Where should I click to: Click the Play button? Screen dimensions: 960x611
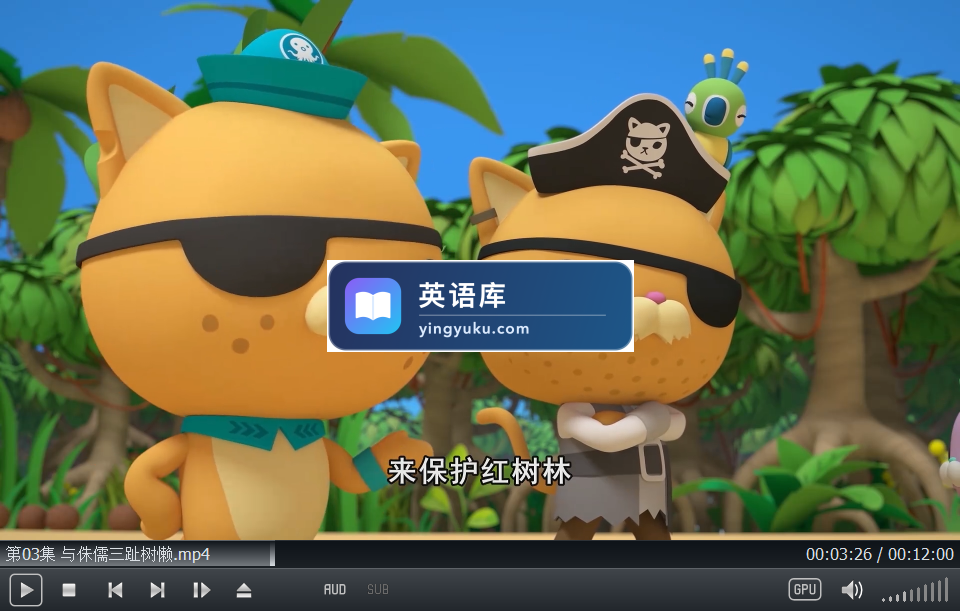(x=26, y=590)
